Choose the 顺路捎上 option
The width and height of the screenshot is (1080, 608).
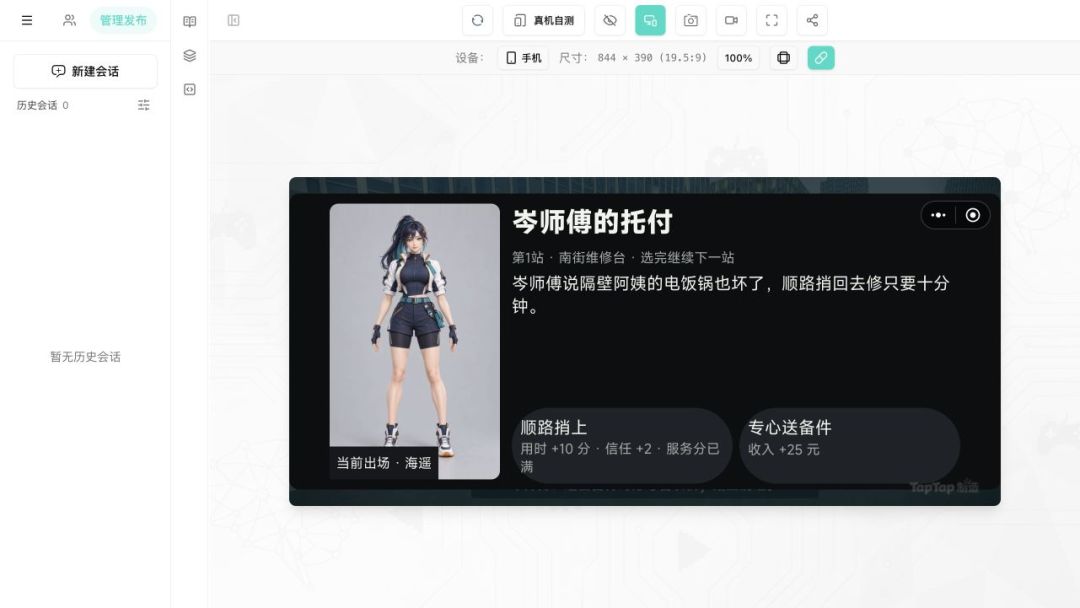click(621, 445)
